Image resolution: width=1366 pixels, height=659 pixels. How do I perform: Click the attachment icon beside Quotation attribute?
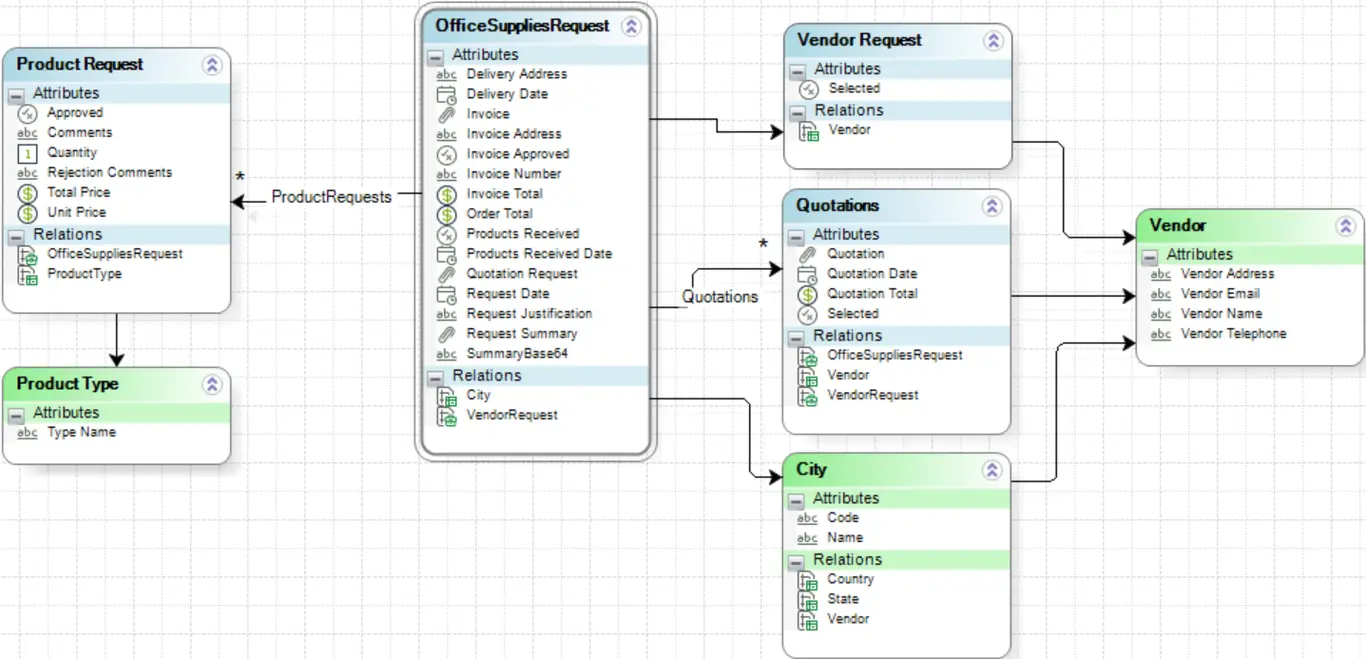[x=808, y=254]
